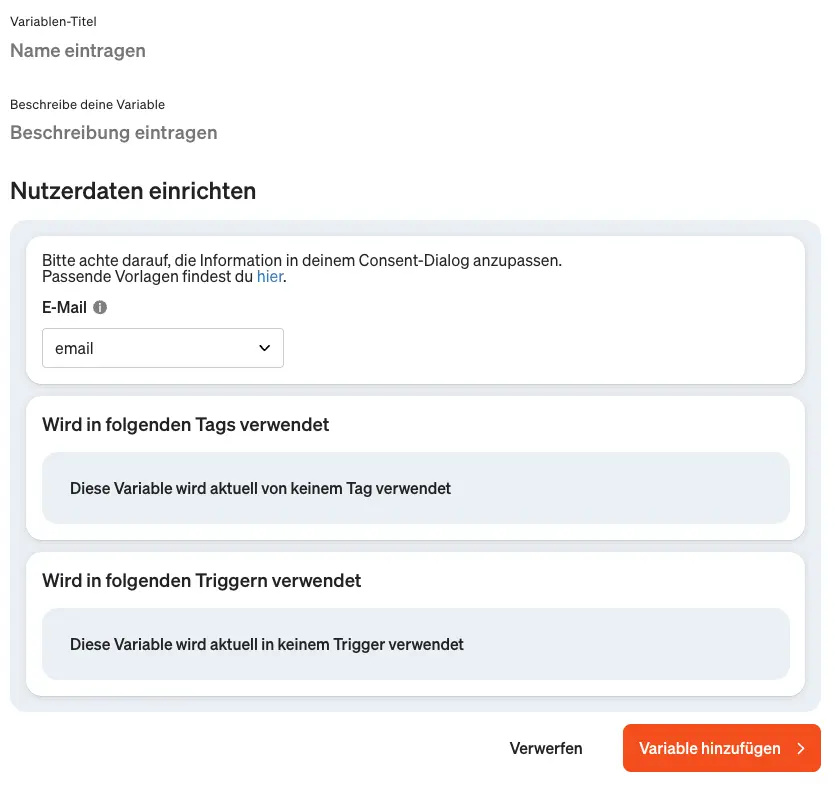This screenshot has height=797, width=834.
Task: Click the 'Passende Vorlagen findest du' text
Action: [147, 277]
